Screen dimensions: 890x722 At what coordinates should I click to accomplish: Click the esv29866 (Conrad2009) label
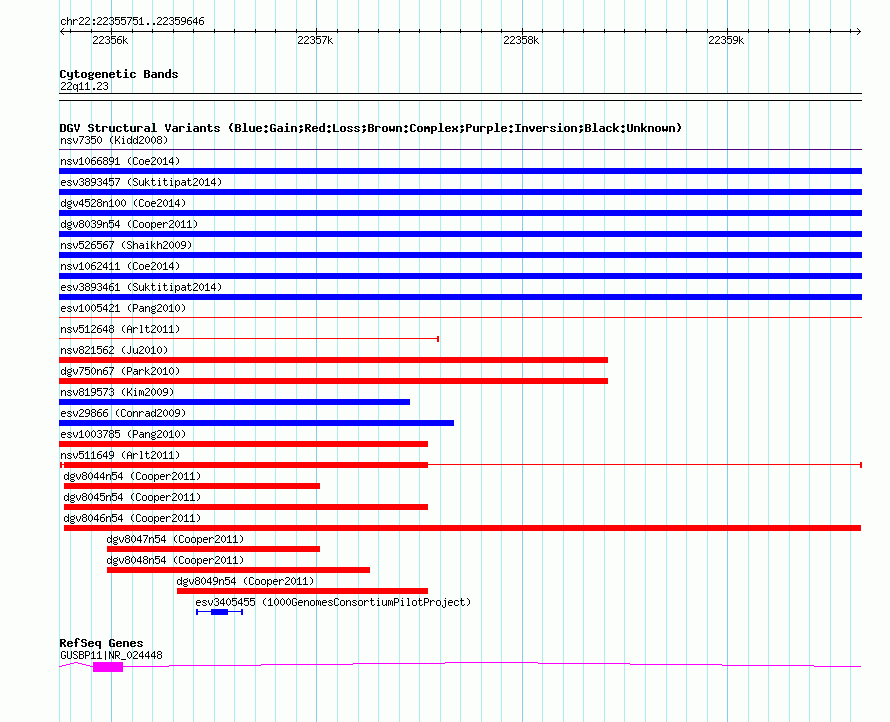point(123,413)
